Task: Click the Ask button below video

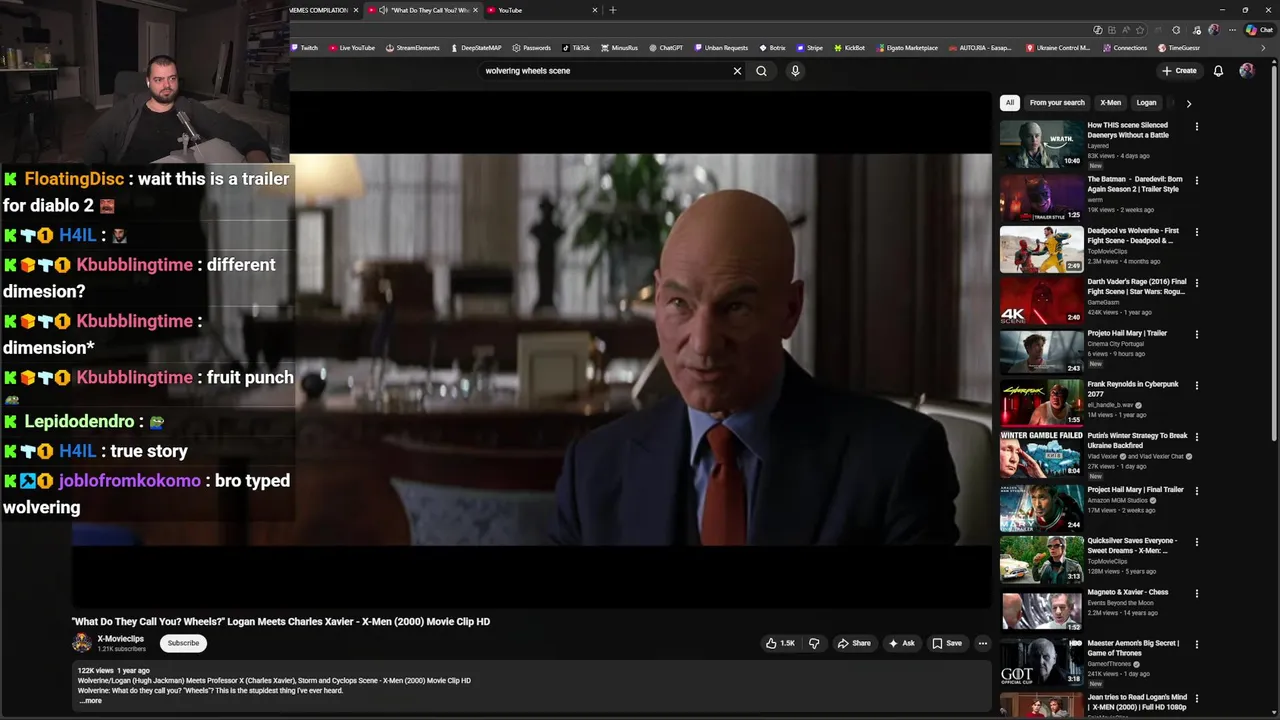Action: point(901,643)
